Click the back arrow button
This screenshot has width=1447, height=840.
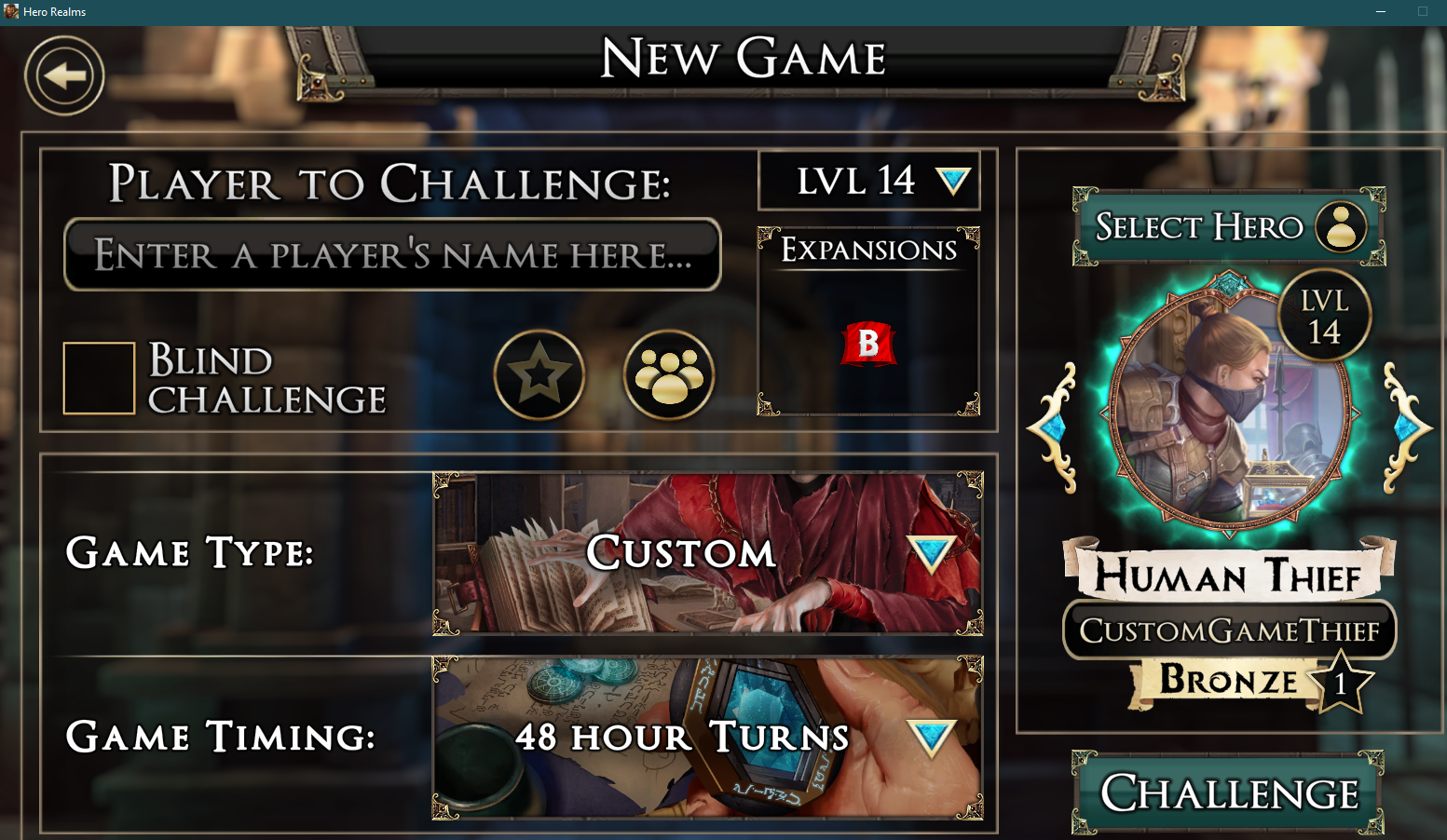tap(64, 76)
